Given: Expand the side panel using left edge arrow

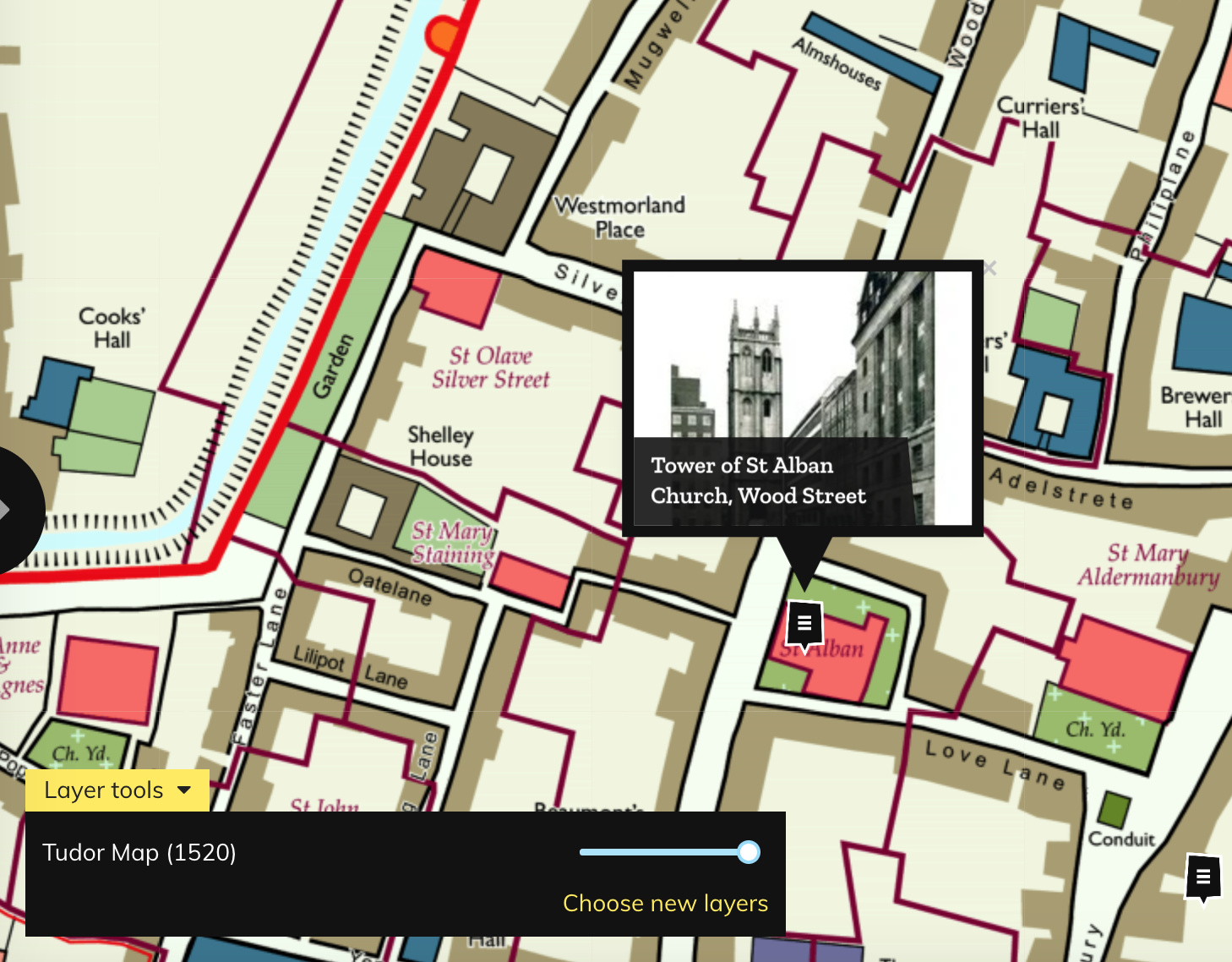Looking at the screenshot, I should pyautogui.click(x=7, y=510).
